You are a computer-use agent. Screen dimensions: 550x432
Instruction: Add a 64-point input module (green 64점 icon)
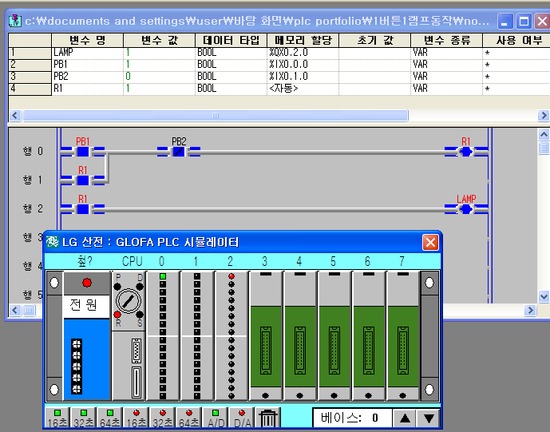coord(110,418)
